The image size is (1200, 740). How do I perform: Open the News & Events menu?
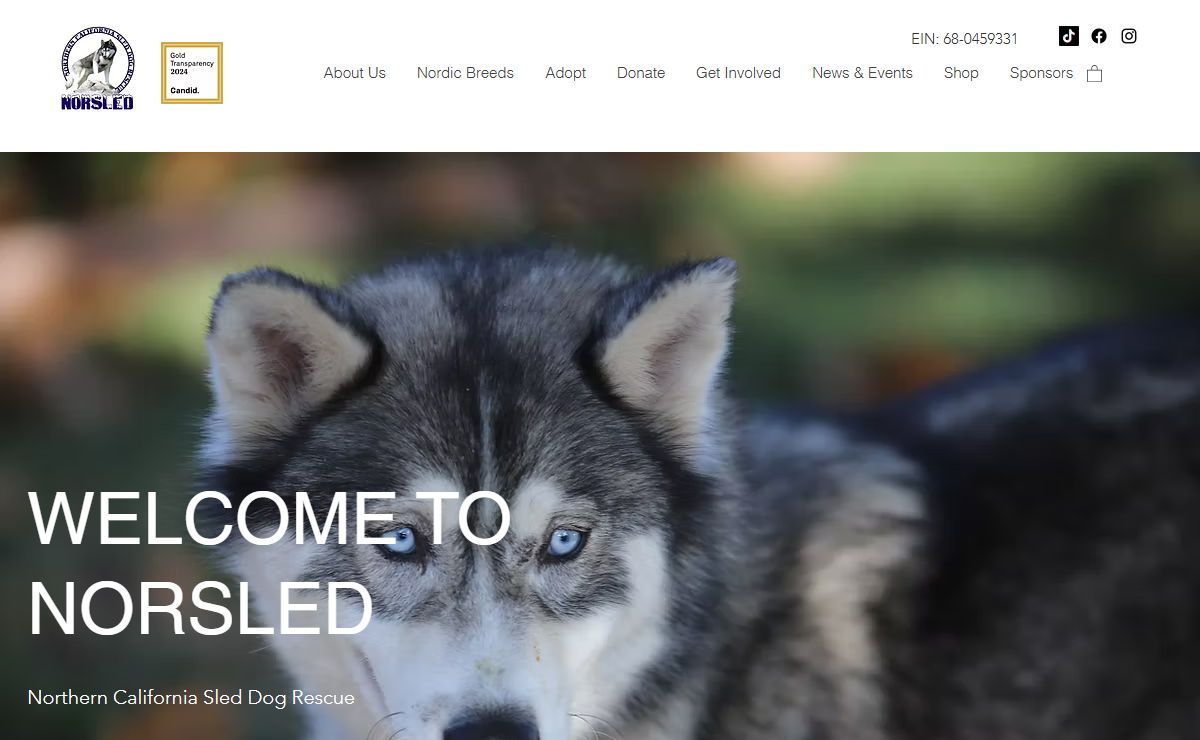(862, 73)
